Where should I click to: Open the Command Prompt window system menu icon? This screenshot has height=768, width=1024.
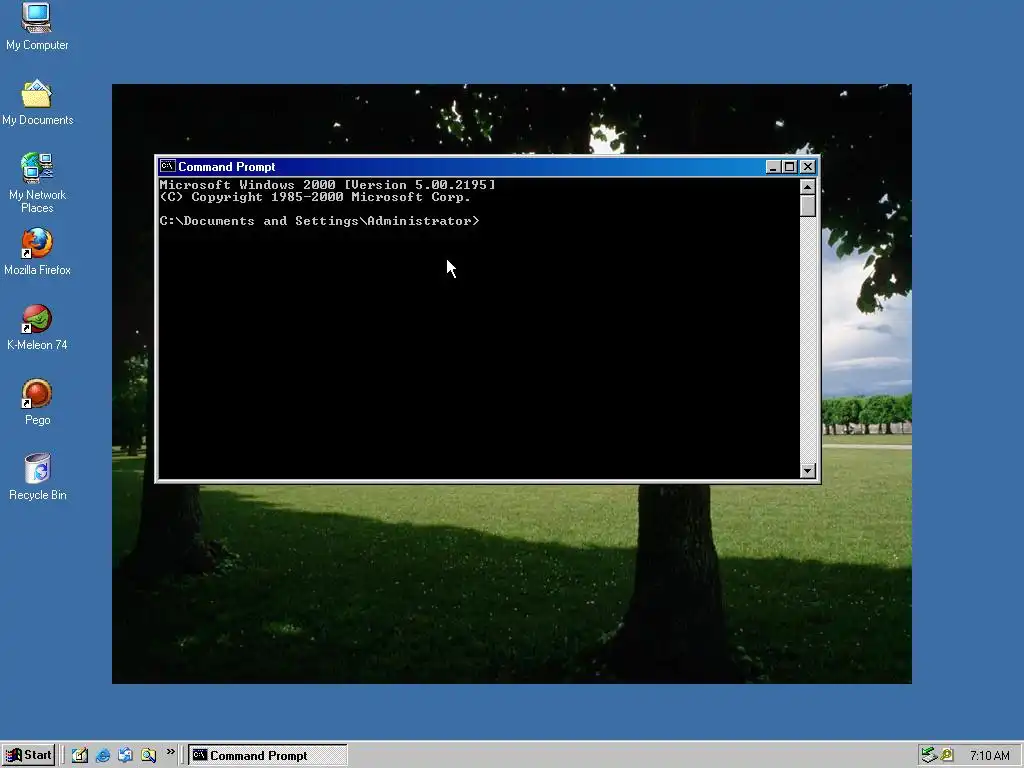click(x=168, y=167)
